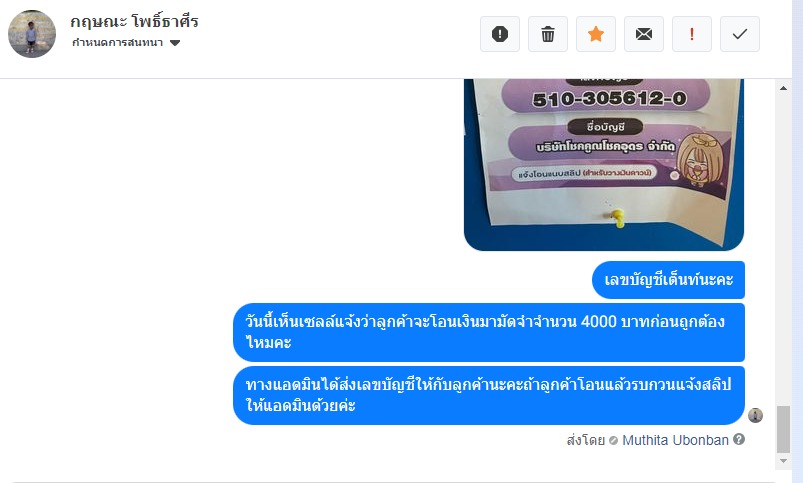The image size is (803, 483).
Task: Delete conversation with trash icon
Action: 547,34
